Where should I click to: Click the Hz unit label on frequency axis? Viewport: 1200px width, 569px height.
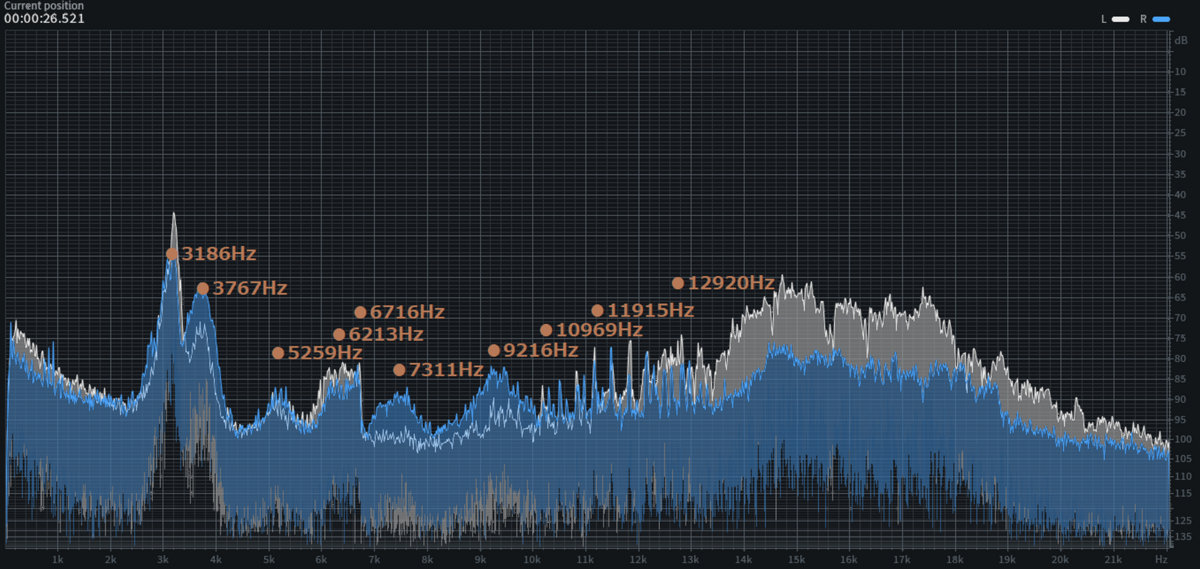pos(1160,559)
